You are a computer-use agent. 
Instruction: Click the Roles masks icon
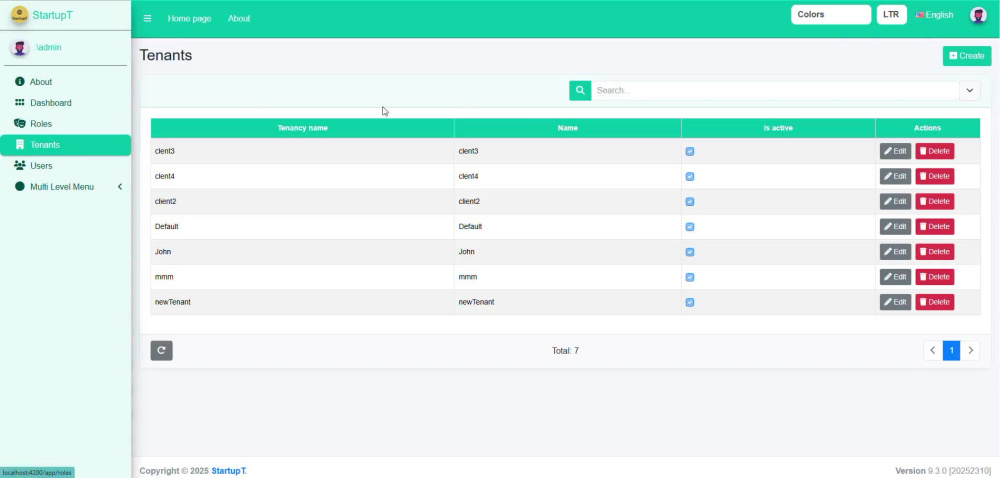pyautogui.click(x=20, y=124)
